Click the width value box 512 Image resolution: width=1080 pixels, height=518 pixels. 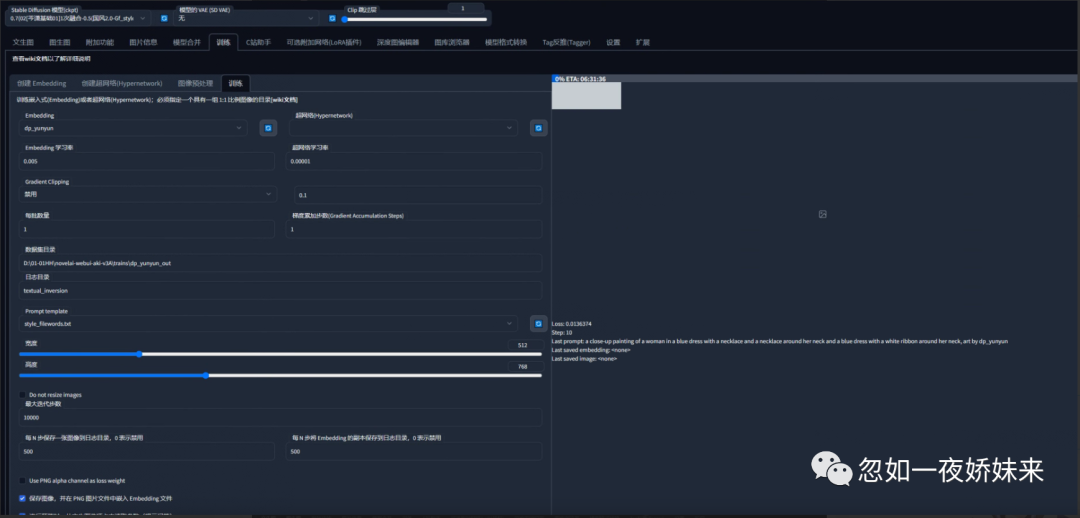(x=525, y=345)
